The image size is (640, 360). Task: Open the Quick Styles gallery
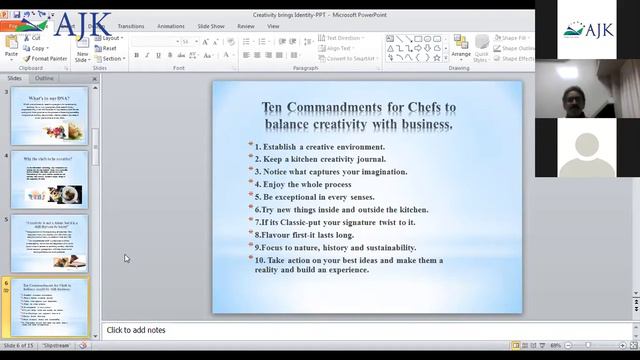481,49
